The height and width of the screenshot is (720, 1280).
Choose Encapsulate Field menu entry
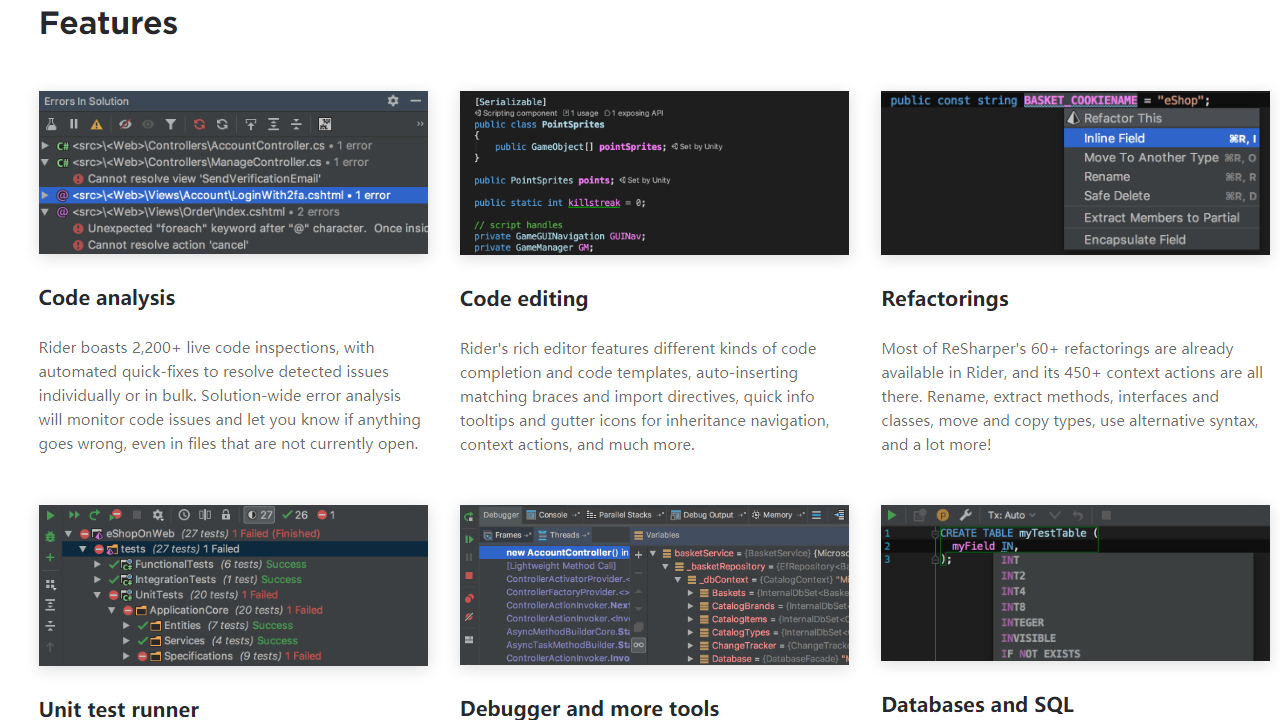click(1161, 239)
